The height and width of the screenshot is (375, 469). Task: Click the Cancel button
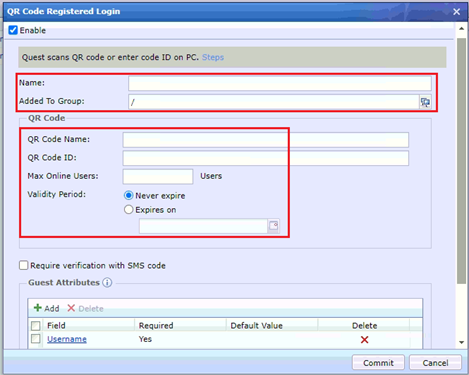(435, 363)
